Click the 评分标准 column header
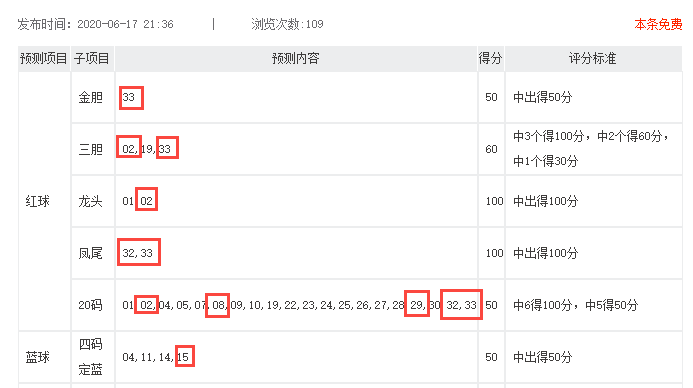The image size is (693, 388). (593, 58)
